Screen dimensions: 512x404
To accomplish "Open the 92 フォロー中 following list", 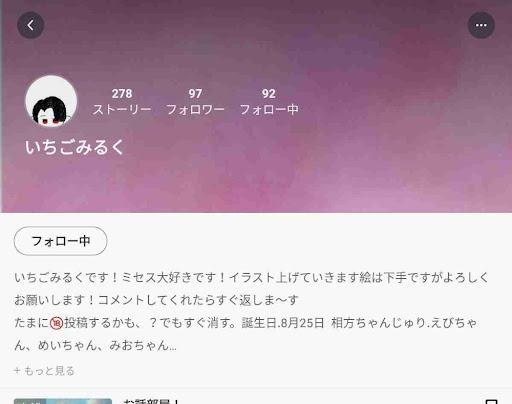I will [269, 102].
